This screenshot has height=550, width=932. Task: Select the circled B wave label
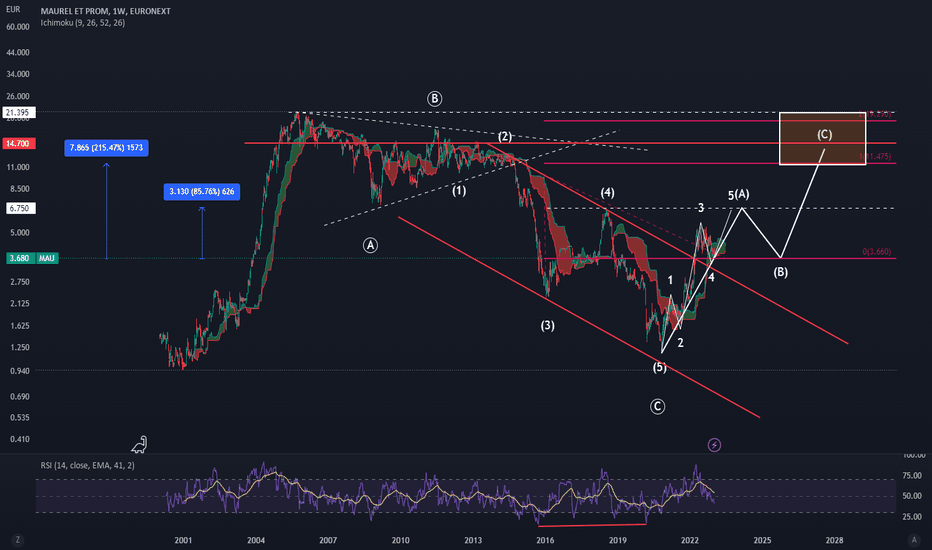(434, 99)
